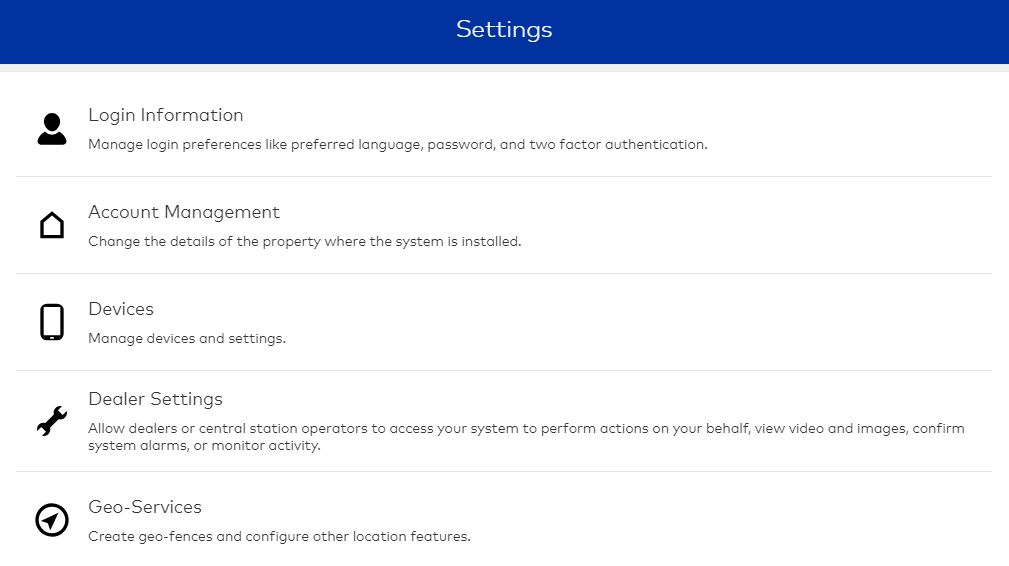Click the 'system alarms, or monitor activity.' line

[x=204, y=445]
